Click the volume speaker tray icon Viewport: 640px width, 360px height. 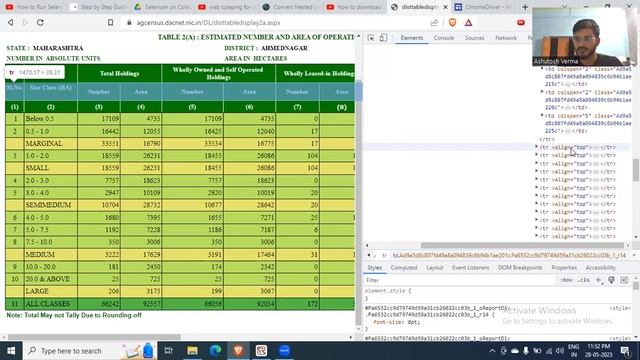[x=560, y=351]
